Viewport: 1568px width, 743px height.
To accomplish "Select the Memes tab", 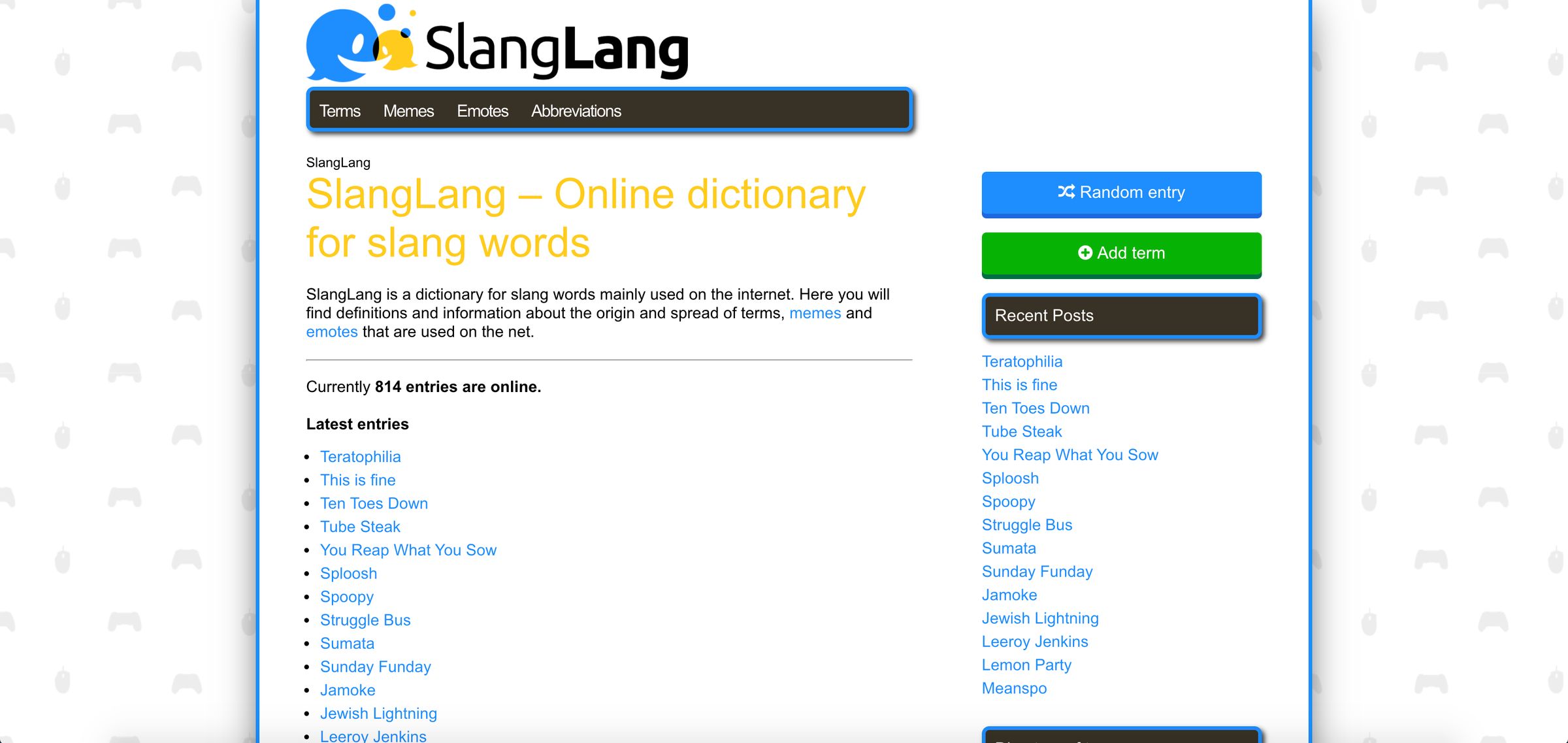I will pyautogui.click(x=409, y=111).
